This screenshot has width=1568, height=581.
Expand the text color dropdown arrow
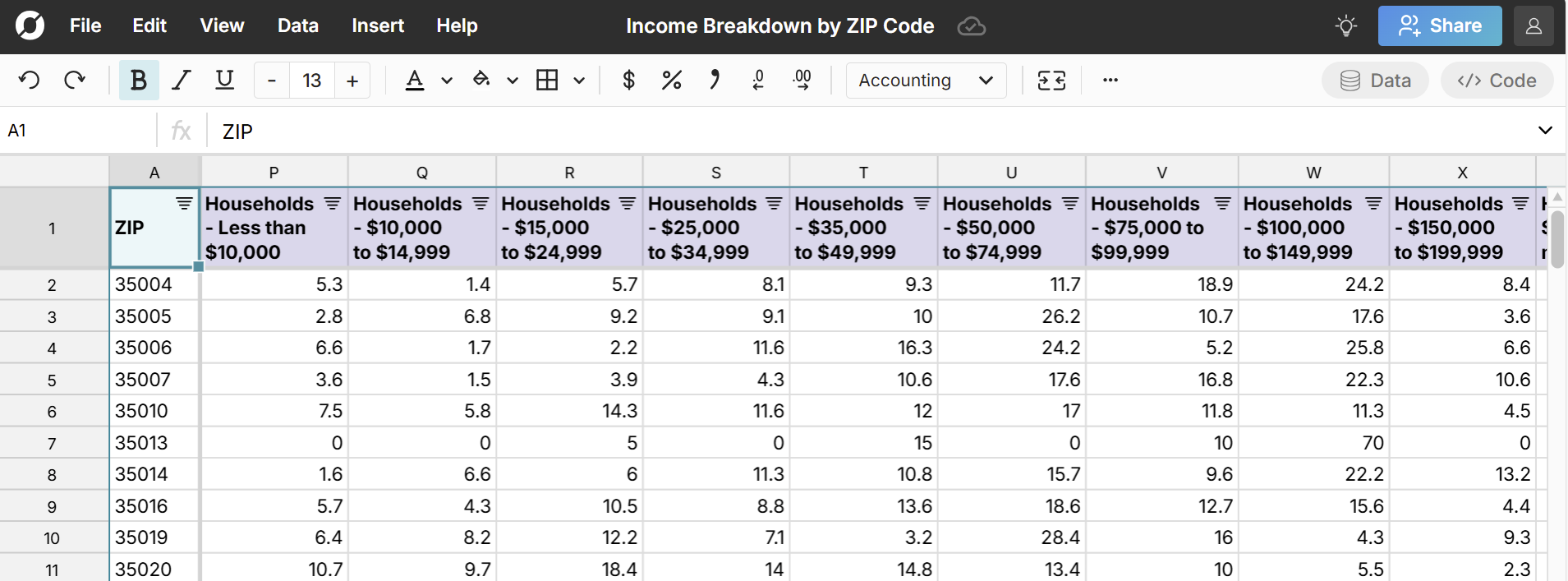[447, 81]
